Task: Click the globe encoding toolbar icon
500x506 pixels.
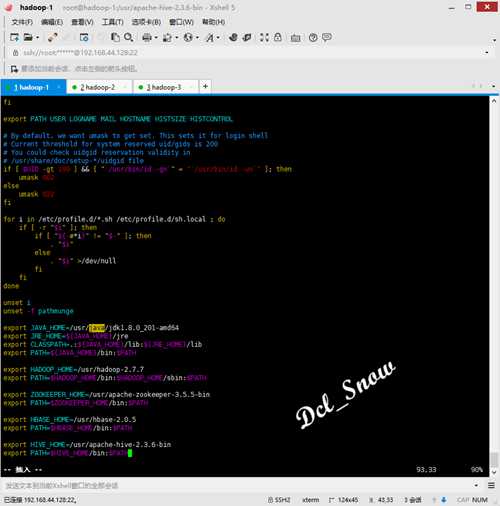Action: [188, 38]
